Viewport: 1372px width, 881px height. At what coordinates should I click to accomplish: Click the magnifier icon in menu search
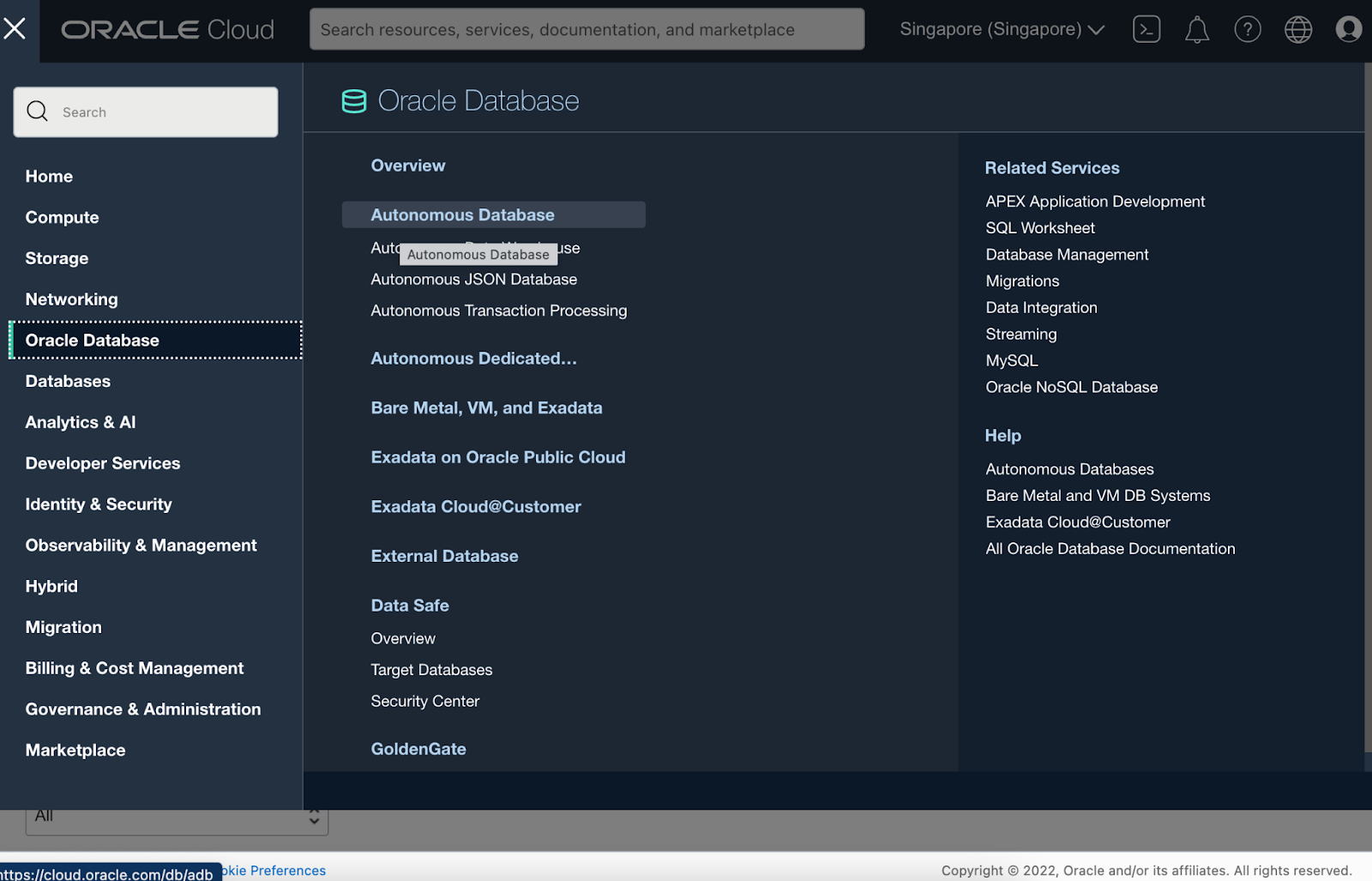(37, 112)
